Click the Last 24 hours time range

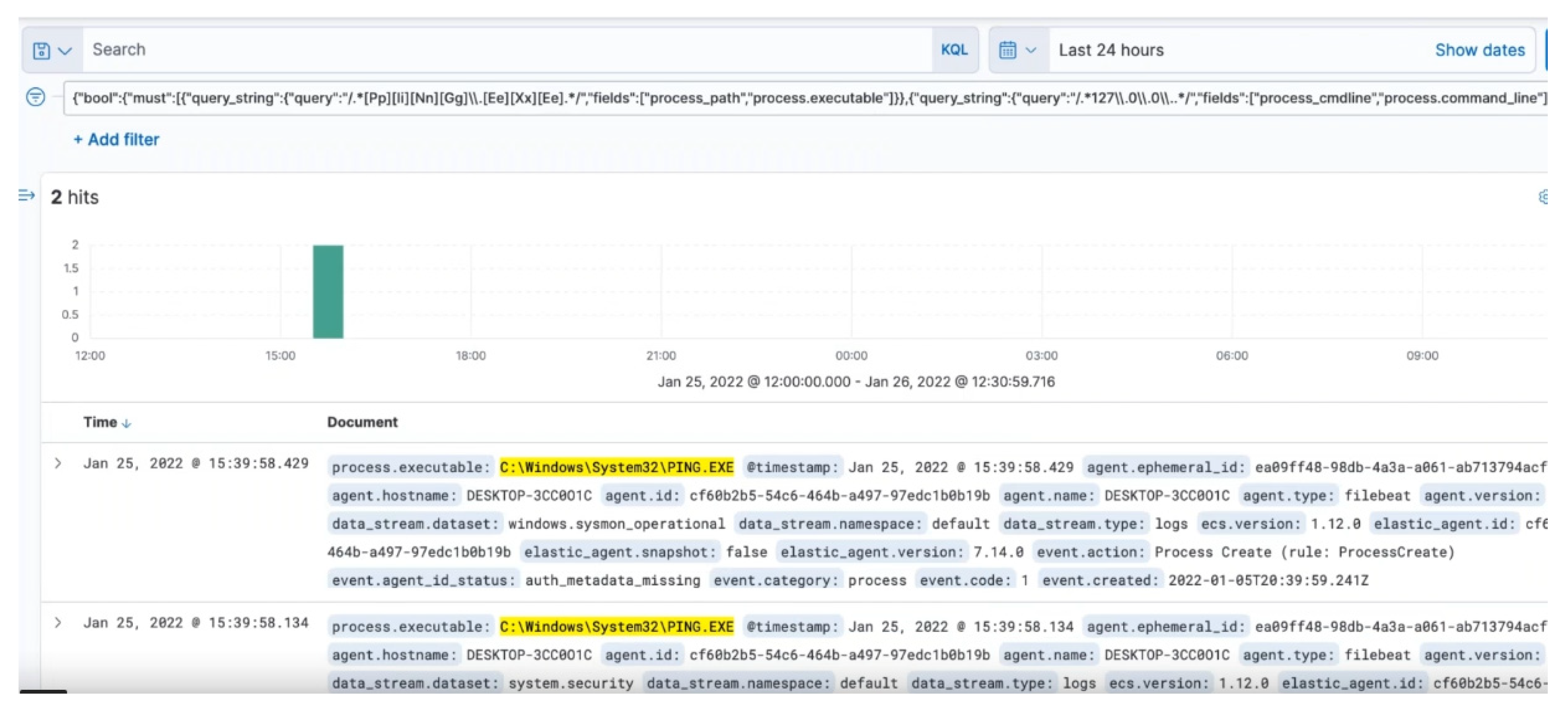(1111, 50)
